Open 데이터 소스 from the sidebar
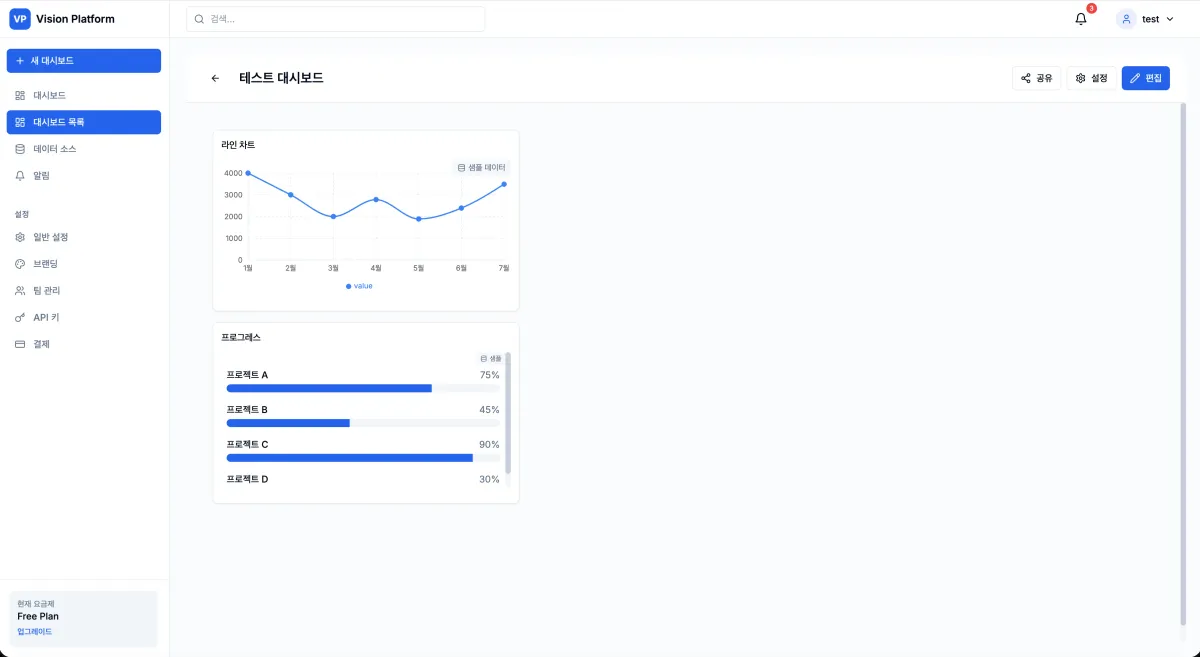The width and height of the screenshot is (1200, 657). (x=54, y=149)
